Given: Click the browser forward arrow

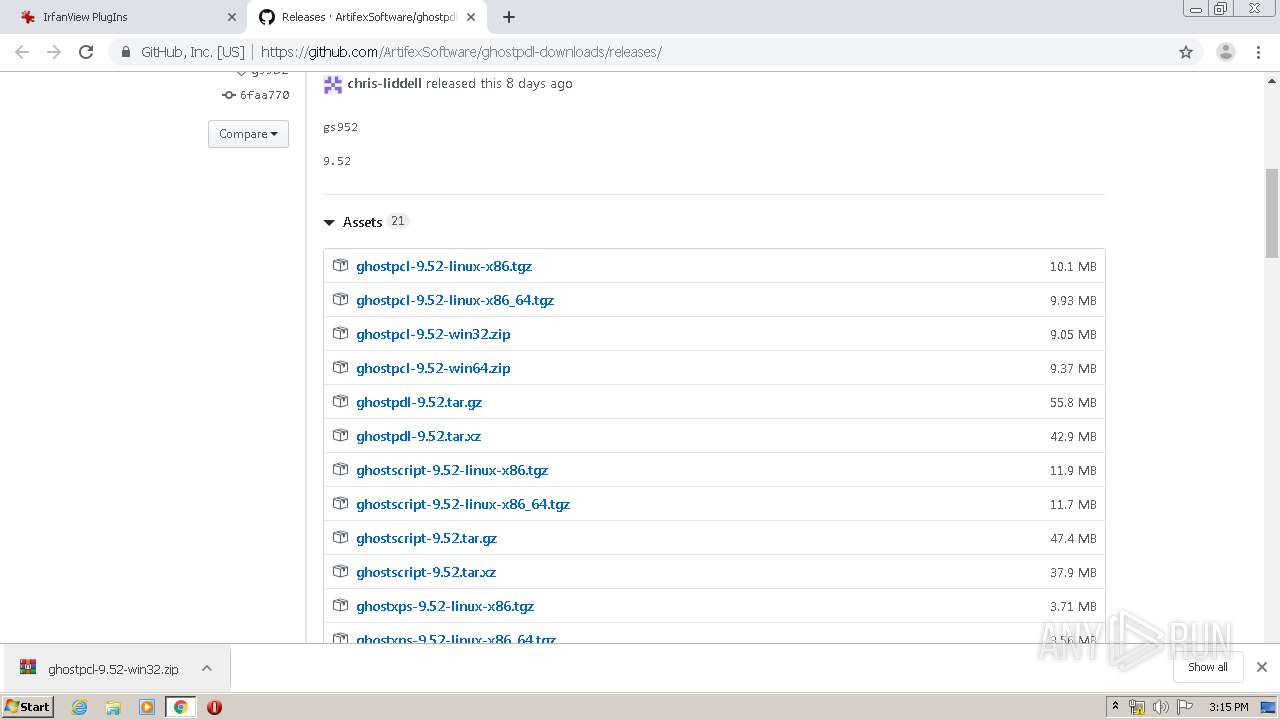Looking at the screenshot, I should 54,52.
